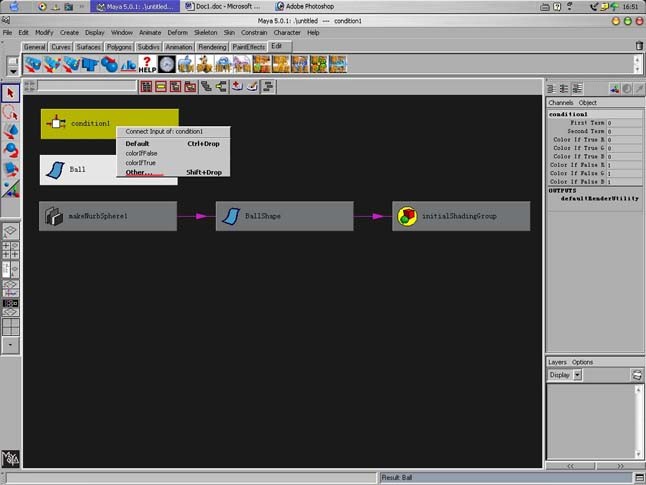Choose 'Other...' from the connect input menu
The height and width of the screenshot is (485, 646).
(139, 172)
